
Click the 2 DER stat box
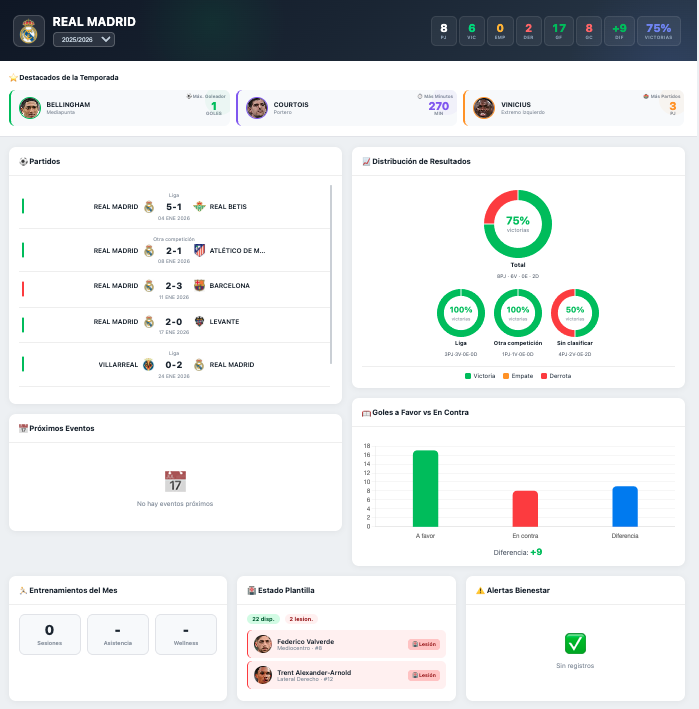coord(529,31)
